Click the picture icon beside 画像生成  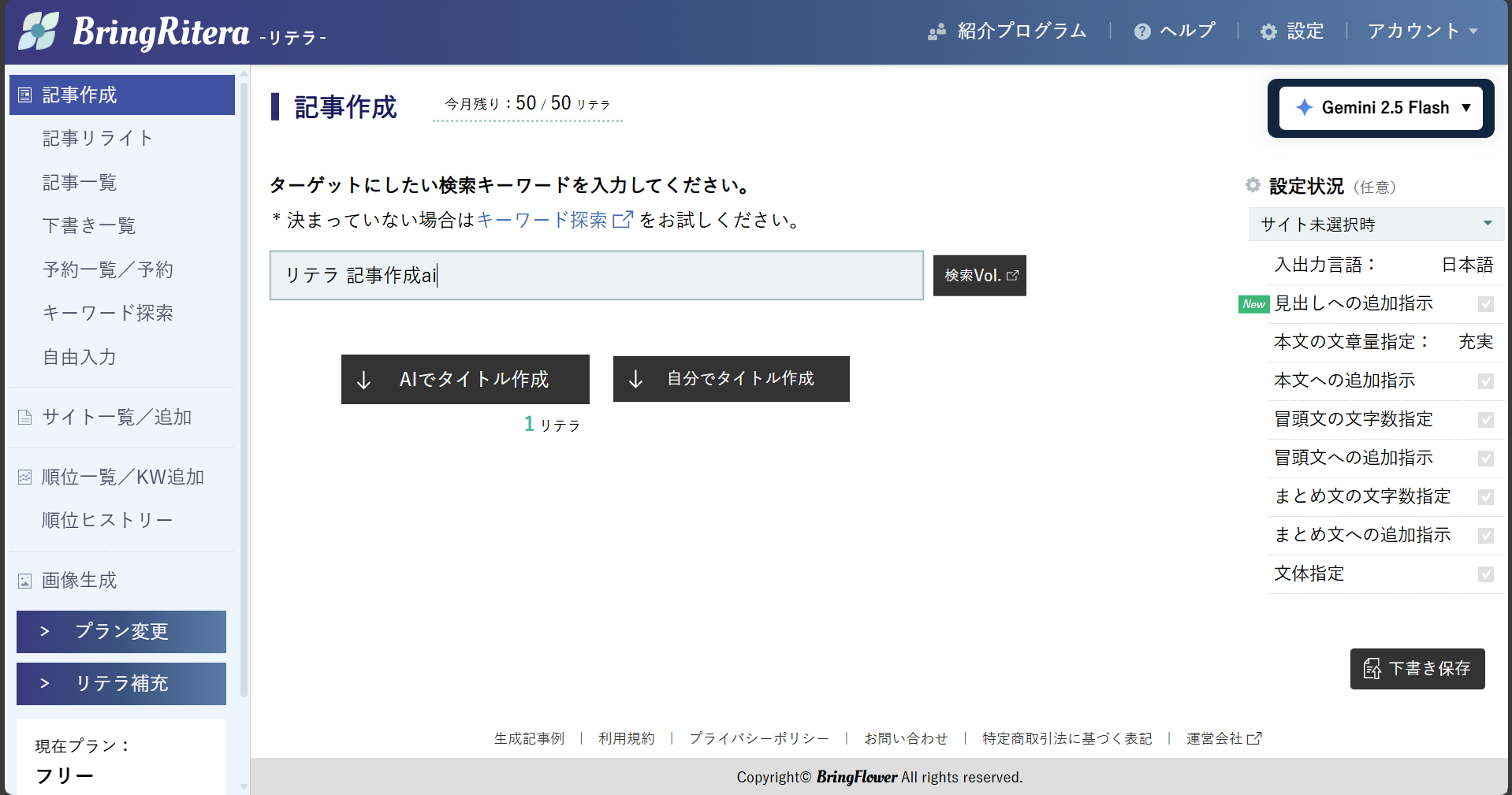click(x=25, y=581)
